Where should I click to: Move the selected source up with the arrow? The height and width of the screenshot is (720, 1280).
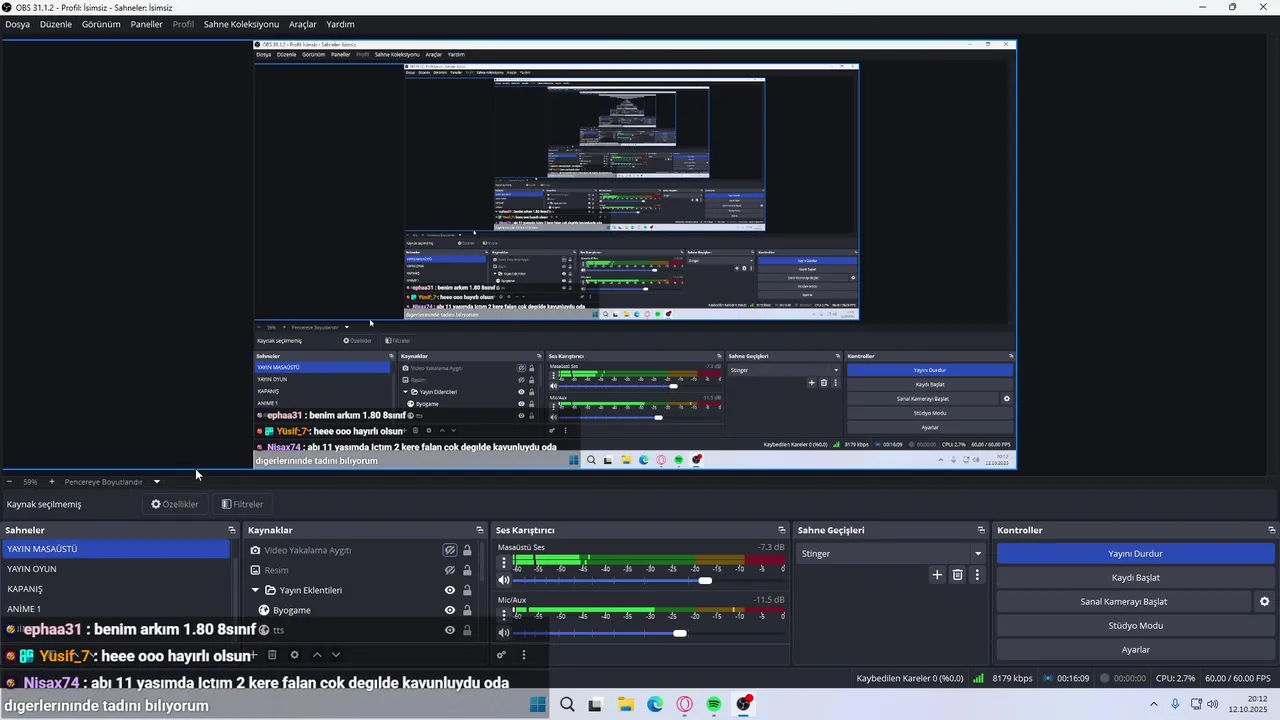coord(317,655)
